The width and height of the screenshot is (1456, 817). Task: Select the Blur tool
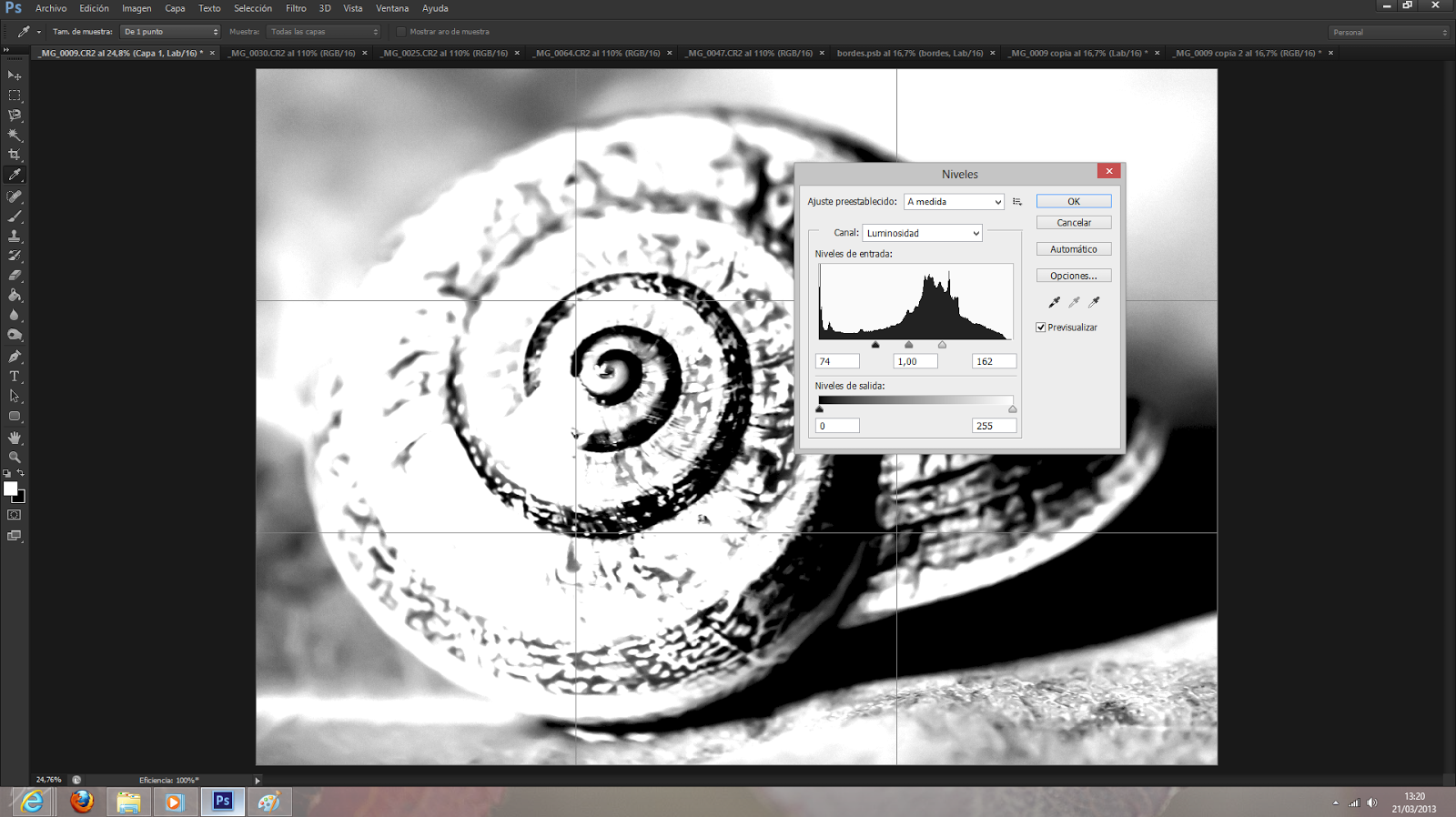[x=15, y=316]
